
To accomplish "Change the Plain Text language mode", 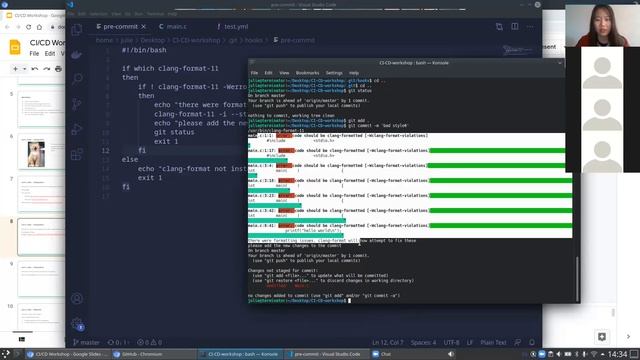I will point(493,342).
